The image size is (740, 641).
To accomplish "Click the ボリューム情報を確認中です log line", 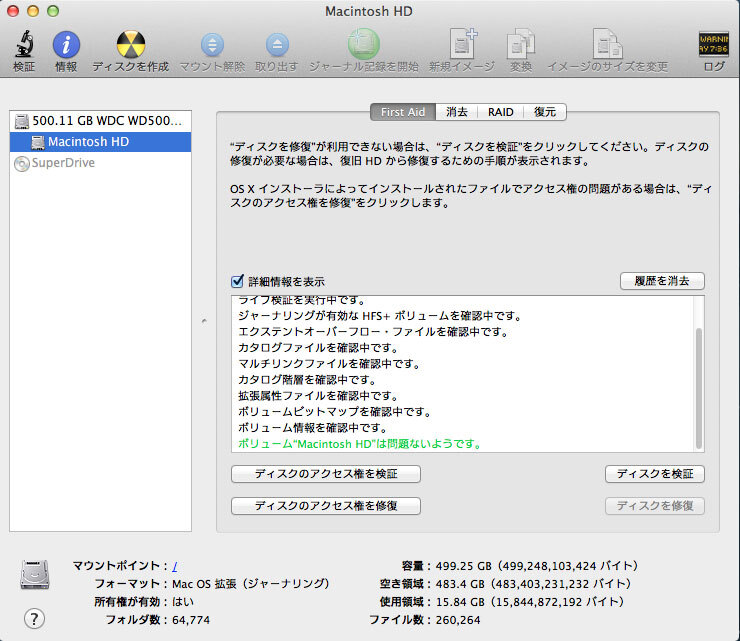I will [x=312, y=428].
